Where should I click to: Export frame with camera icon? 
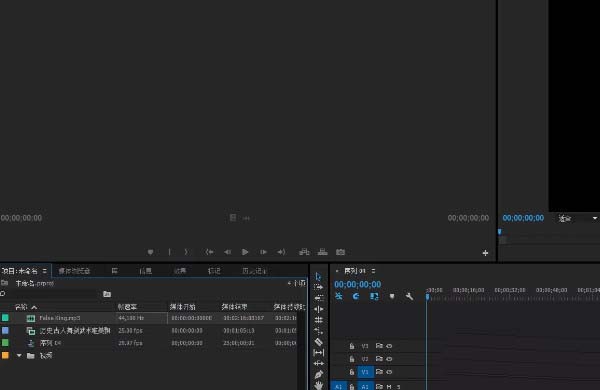(x=340, y=252)
